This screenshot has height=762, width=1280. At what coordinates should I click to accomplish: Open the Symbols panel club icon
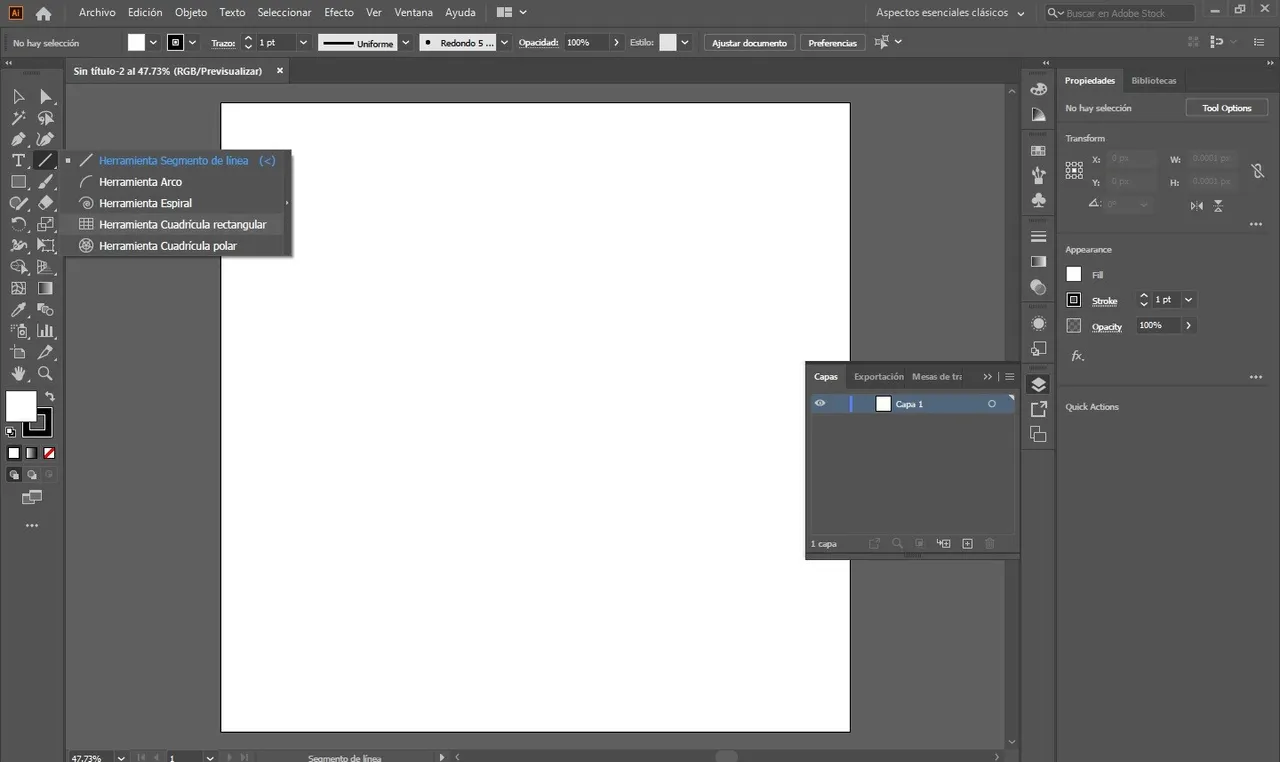click(1038, 200)
